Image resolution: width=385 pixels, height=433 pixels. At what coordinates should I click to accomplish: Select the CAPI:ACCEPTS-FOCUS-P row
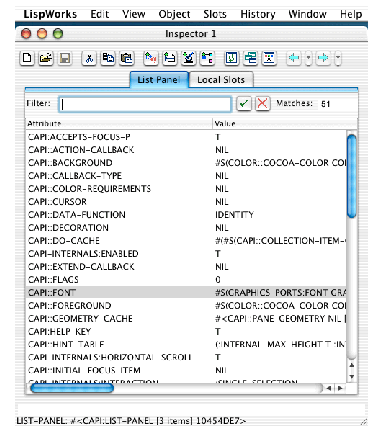[x=186, y=137]
